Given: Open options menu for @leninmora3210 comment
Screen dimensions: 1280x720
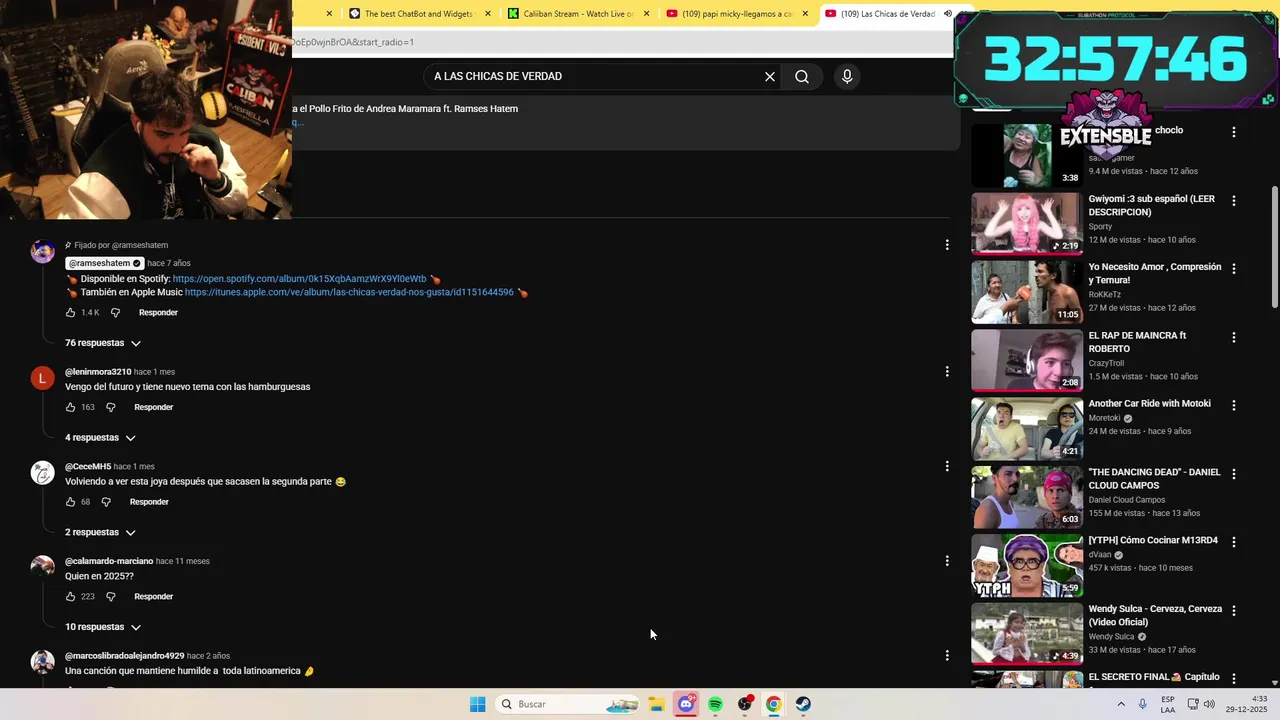Looking at the screenshot, I should [947, 372].
